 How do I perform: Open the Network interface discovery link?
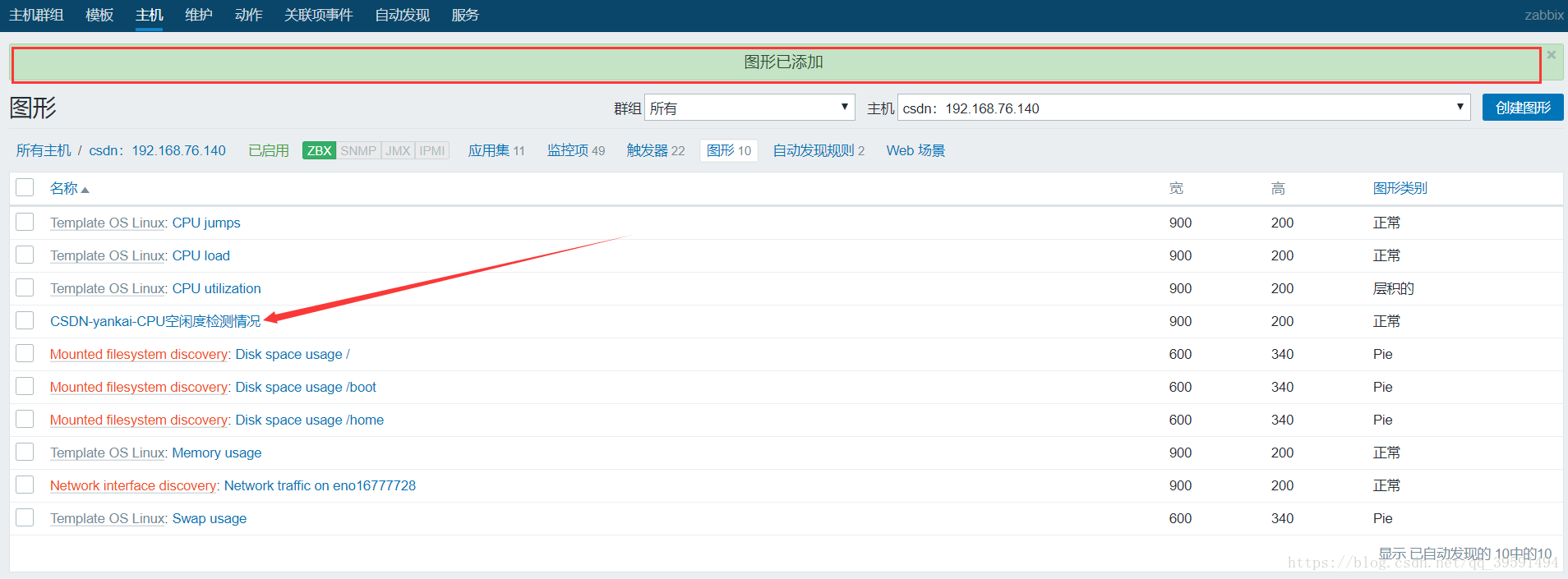[x=133, y=485]
